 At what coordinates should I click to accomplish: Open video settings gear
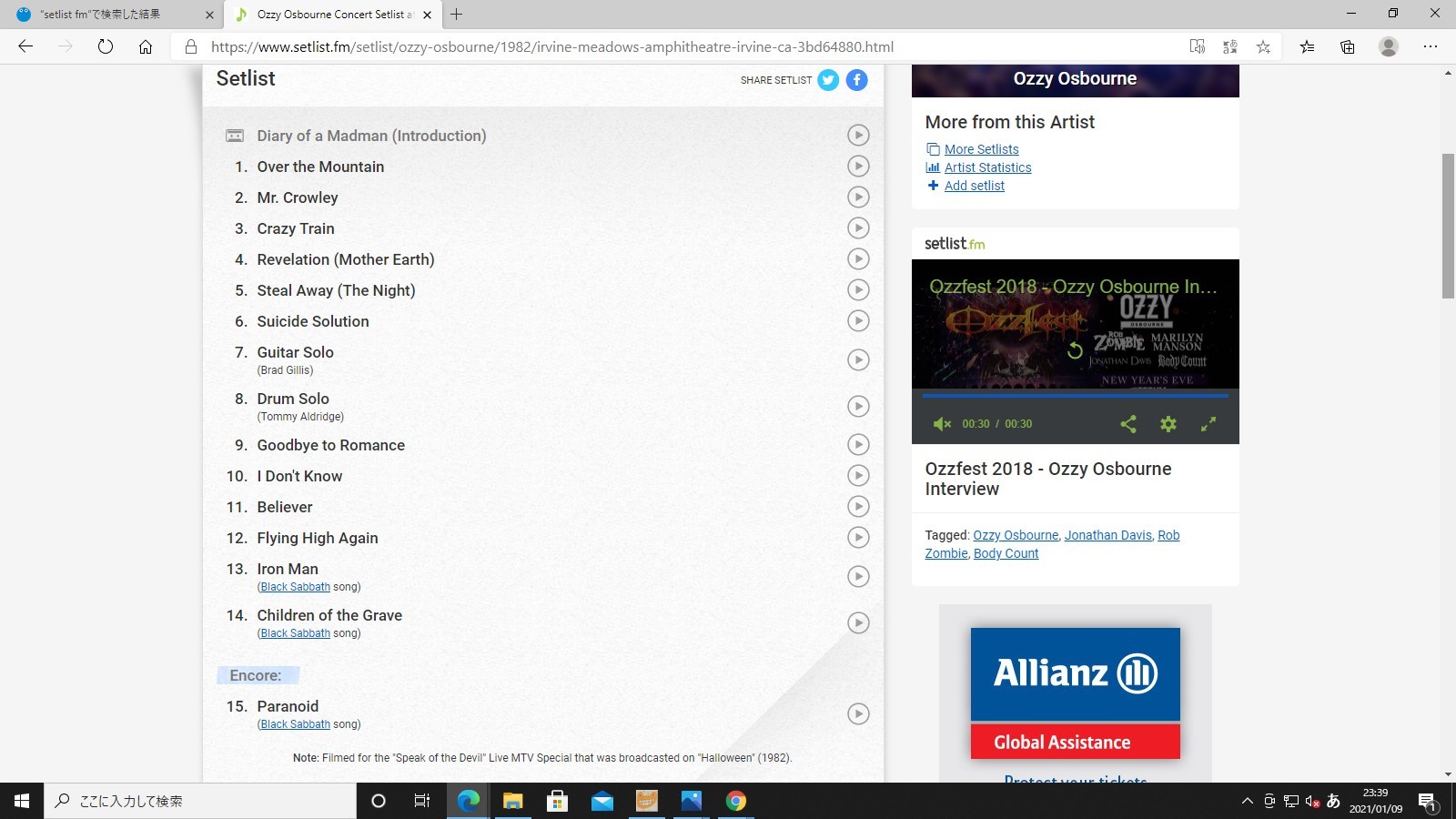1168,424
